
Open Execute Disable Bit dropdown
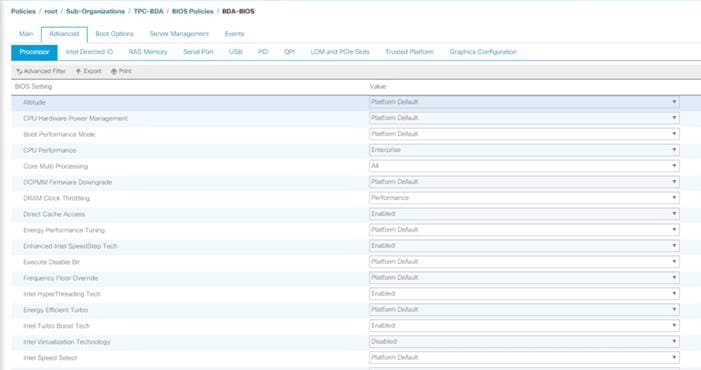point(524,262)
